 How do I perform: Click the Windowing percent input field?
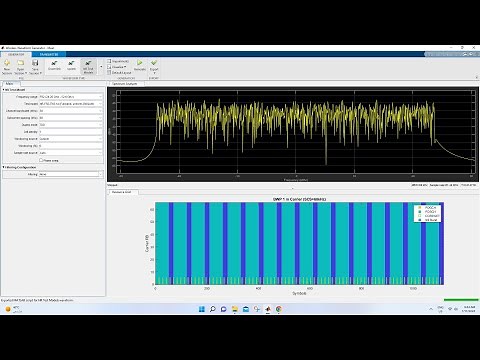click(x=71, y=146)
